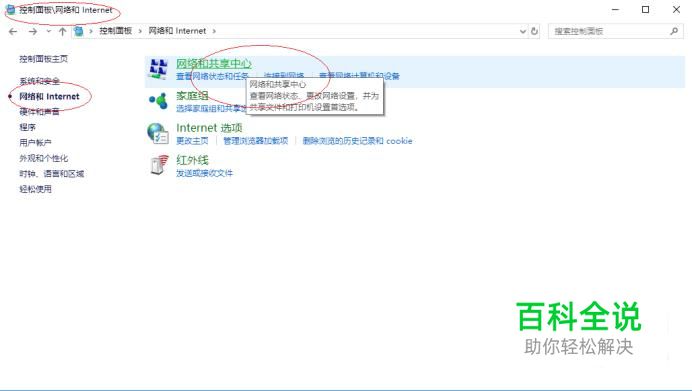Click the Forward navigation arrow

coord(33,31)
